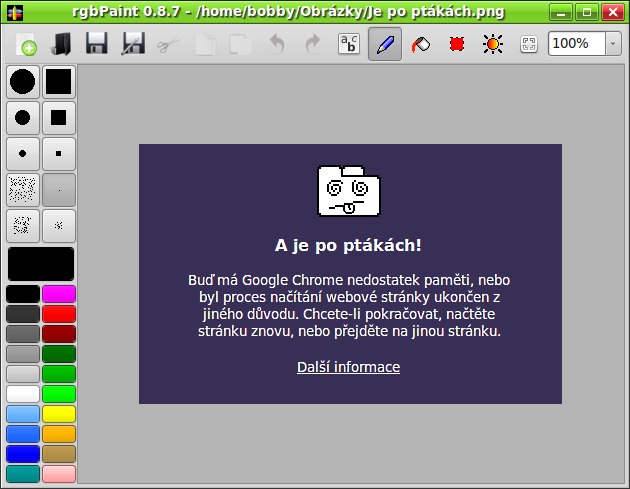
Task: Pick the tan brown color swatch
Action: (x=59, y=454)
